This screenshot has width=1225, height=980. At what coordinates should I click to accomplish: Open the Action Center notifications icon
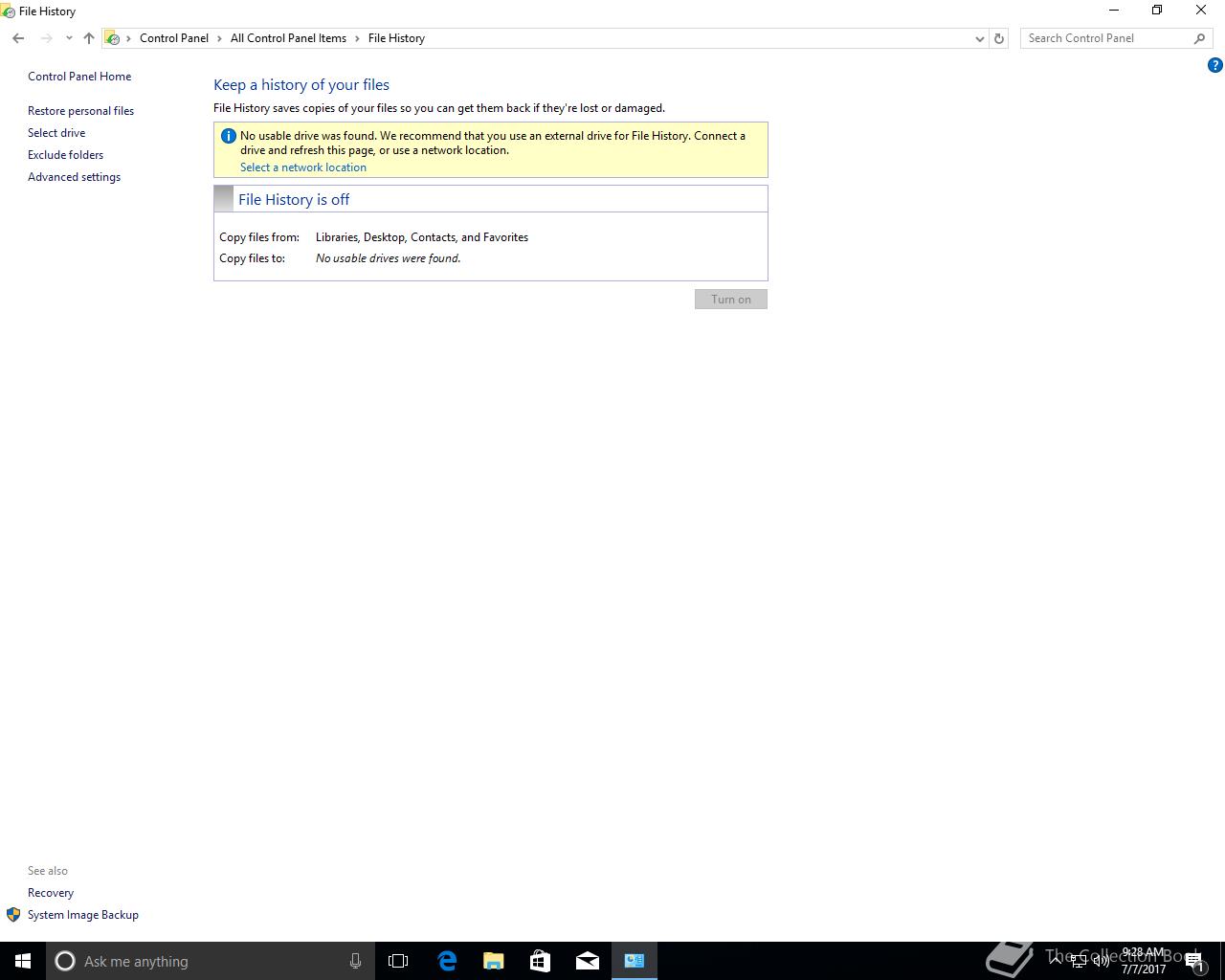click(1194, 961)
